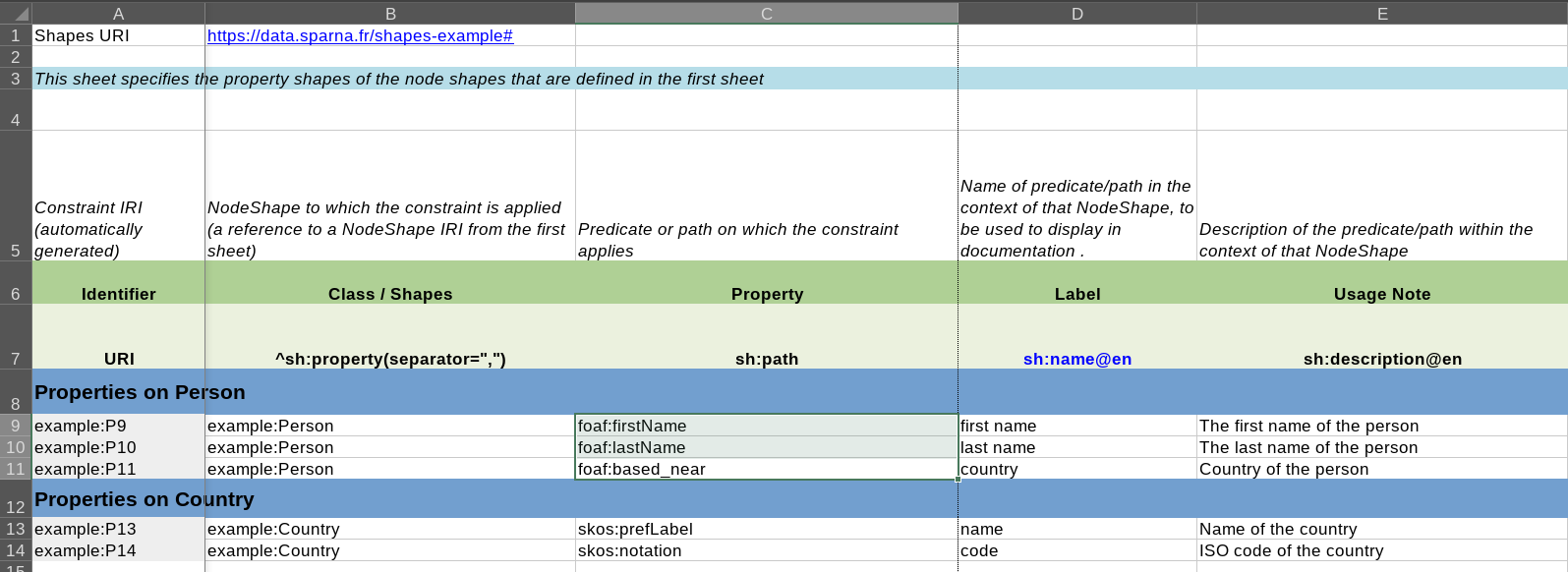Click the 'Usage Note' header cell
The image size is (1568, 572).
1382,283
